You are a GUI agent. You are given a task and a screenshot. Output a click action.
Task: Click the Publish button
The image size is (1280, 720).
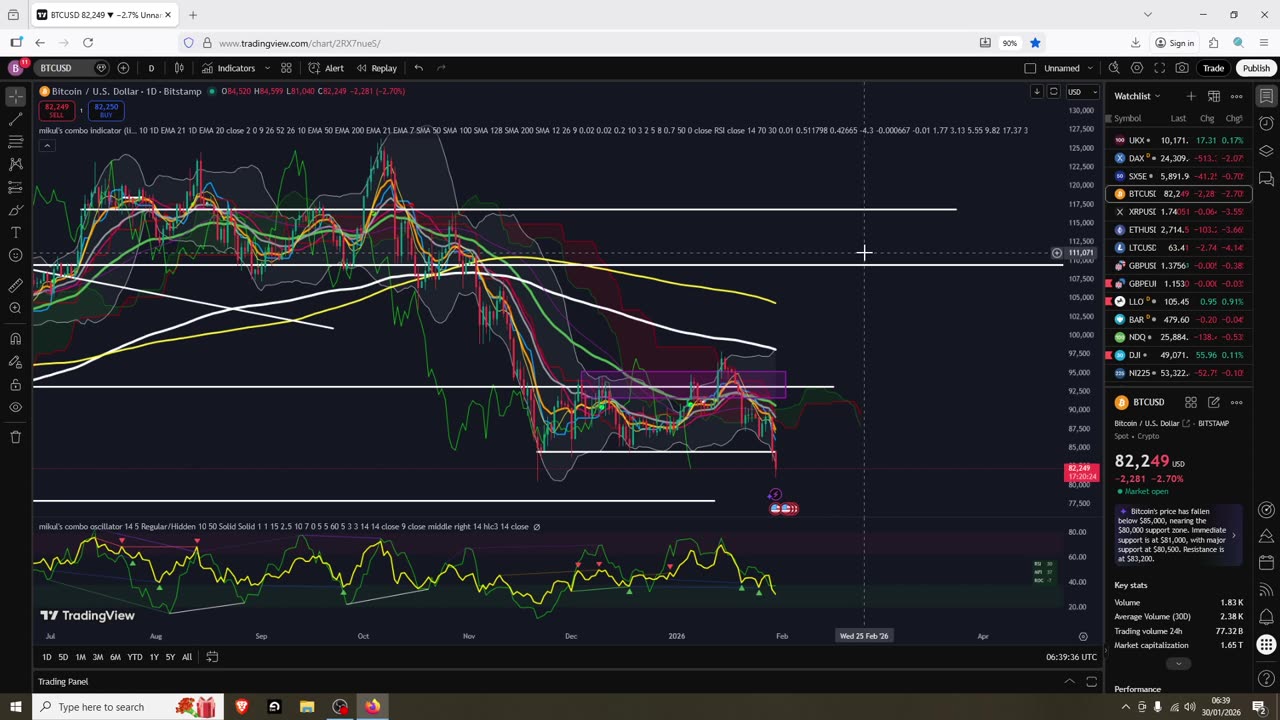(x=1256, y=68)
